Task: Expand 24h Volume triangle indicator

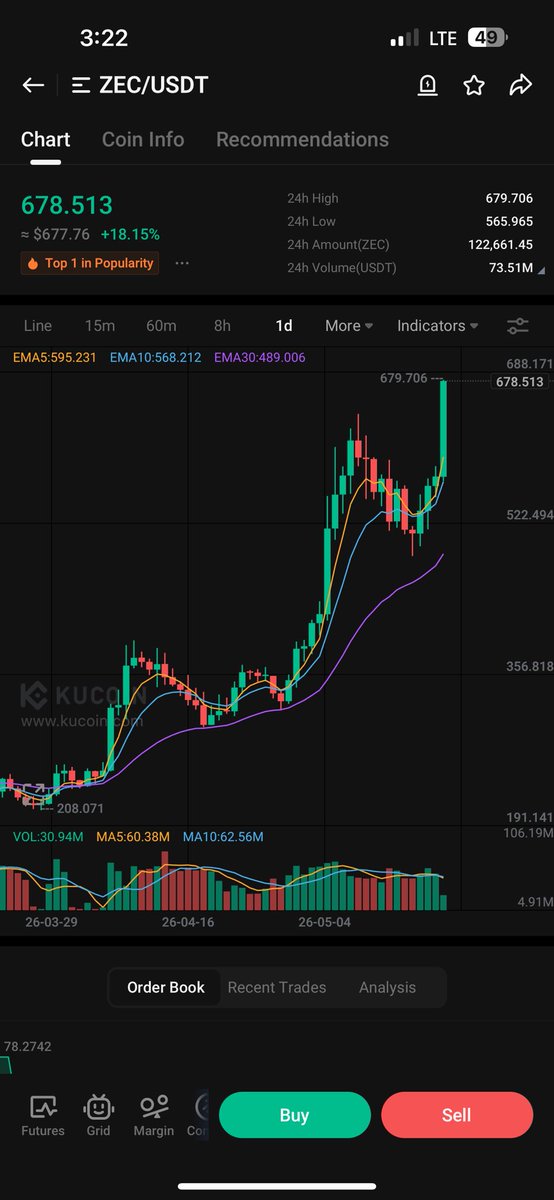Action: click(x=541, y=269)
